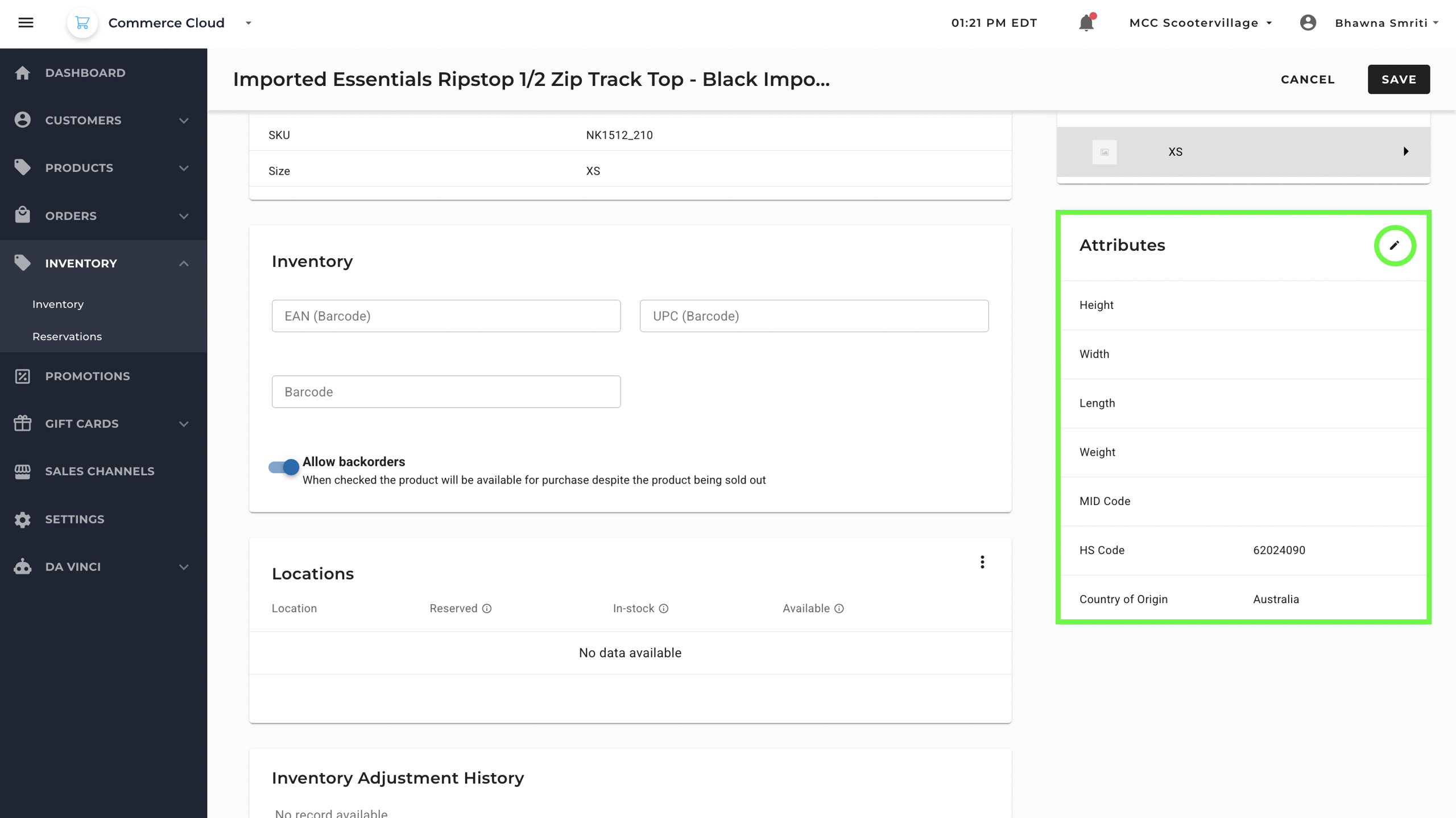Image resolution: width=1456 pixels, height=818 pixels.
Task: Expand the XS variant row arrow
Action: click(1405, 151)
